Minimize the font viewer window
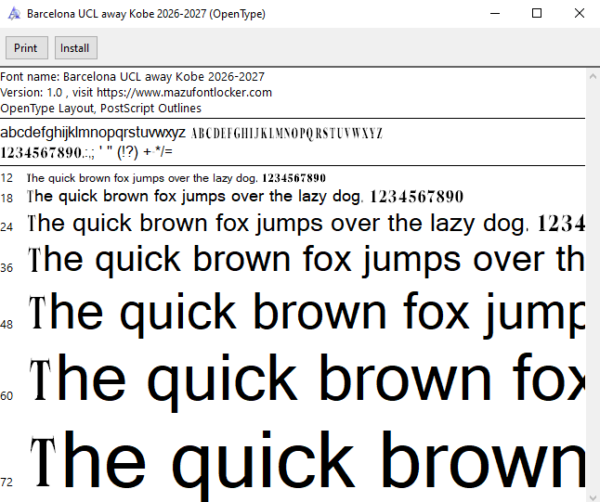600x502 pixels. coord(495,13)
